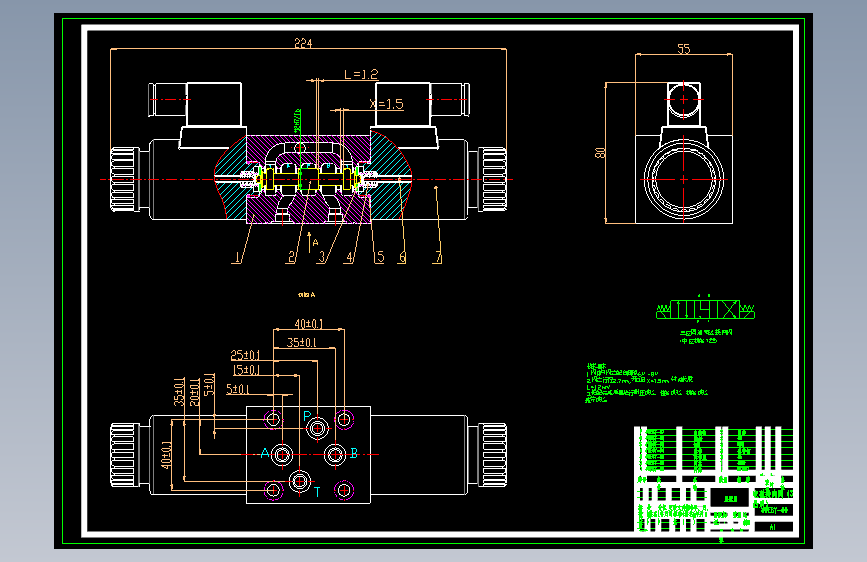Viewport: 867px width, 562px height.
Task: Select the T port label
Action: [x=317, y=492]
